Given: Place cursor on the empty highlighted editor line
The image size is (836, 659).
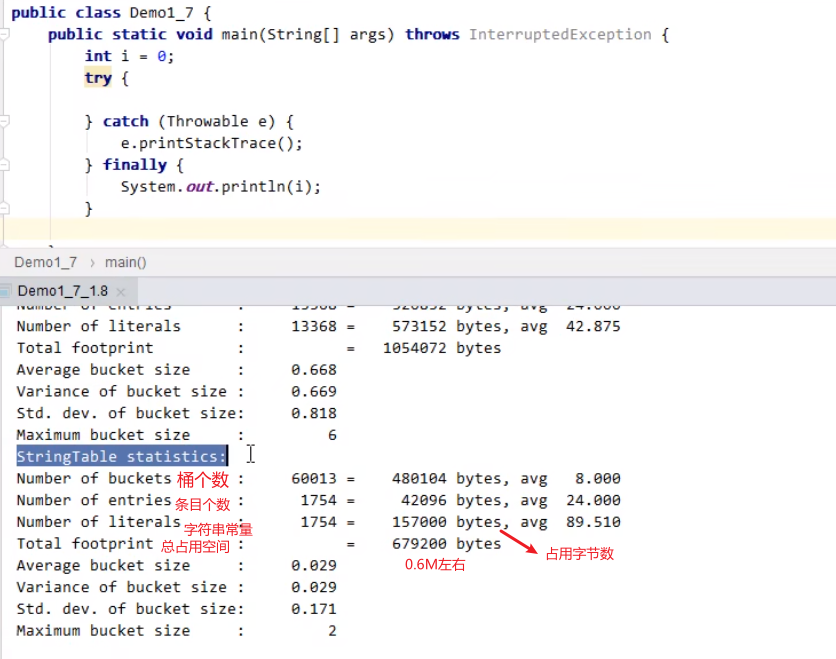Looking at the screenshot, I should click(x=400, y=230).
